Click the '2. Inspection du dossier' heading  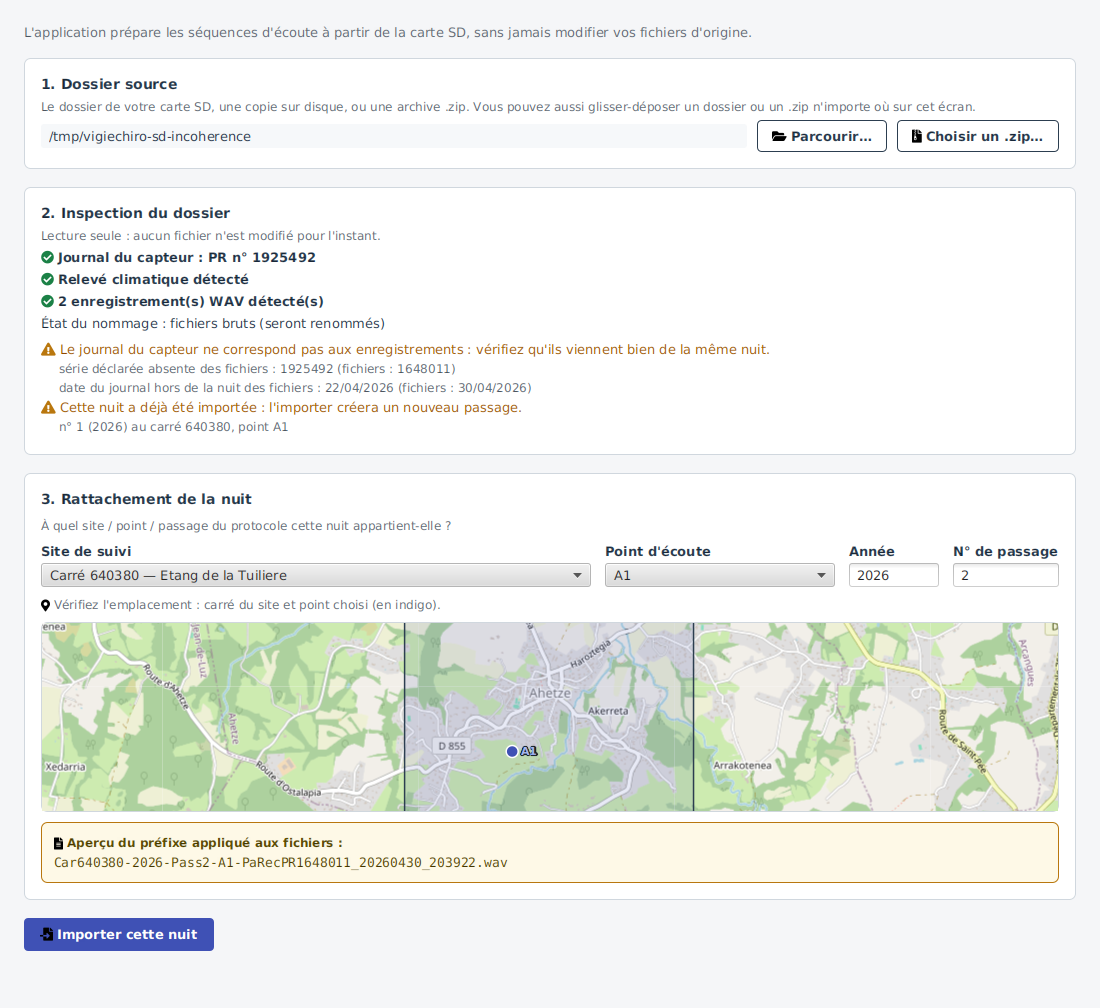tap(135, 213)
